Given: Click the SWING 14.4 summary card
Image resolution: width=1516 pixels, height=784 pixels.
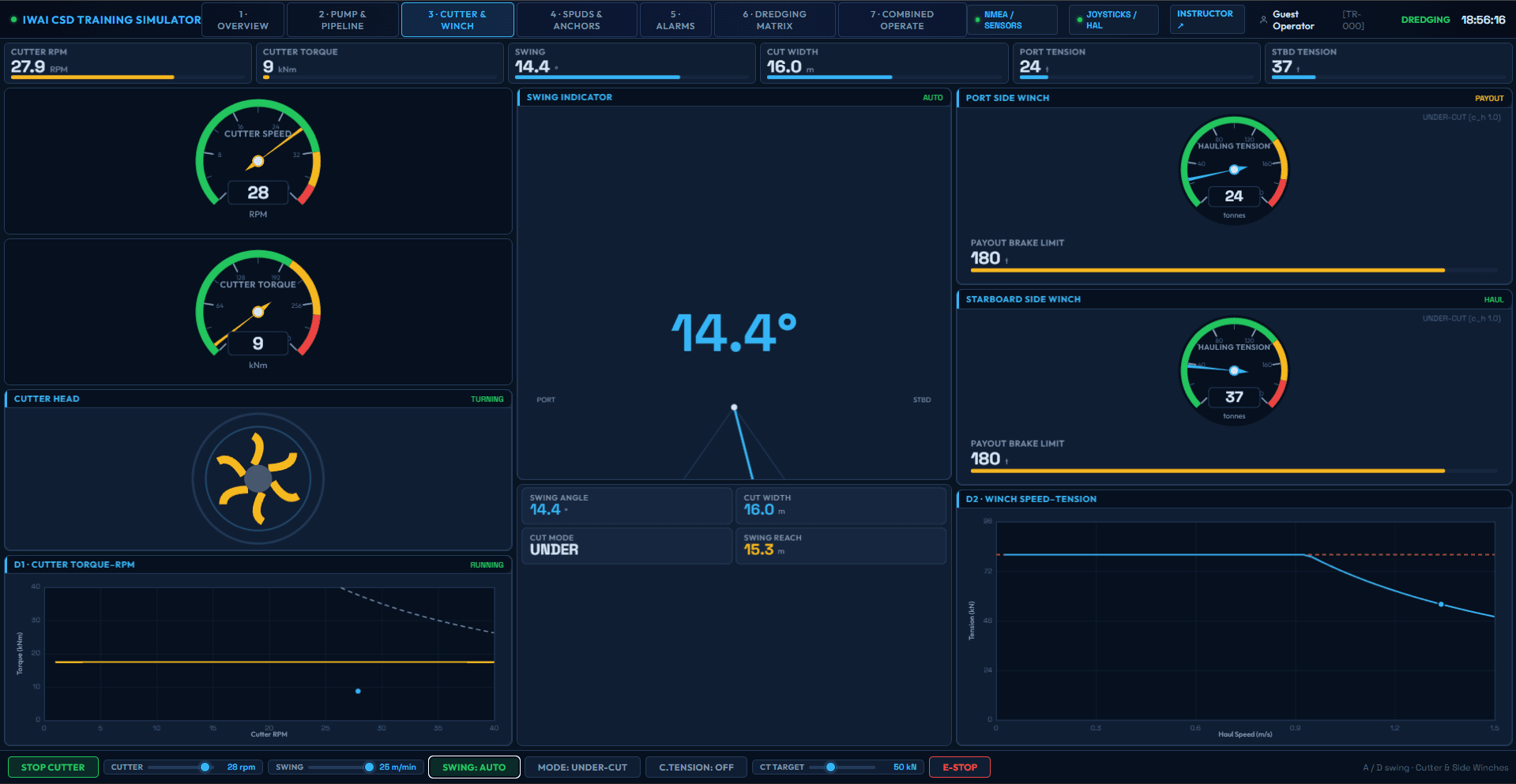Looking at the screenshot, I should coord(632,62).
